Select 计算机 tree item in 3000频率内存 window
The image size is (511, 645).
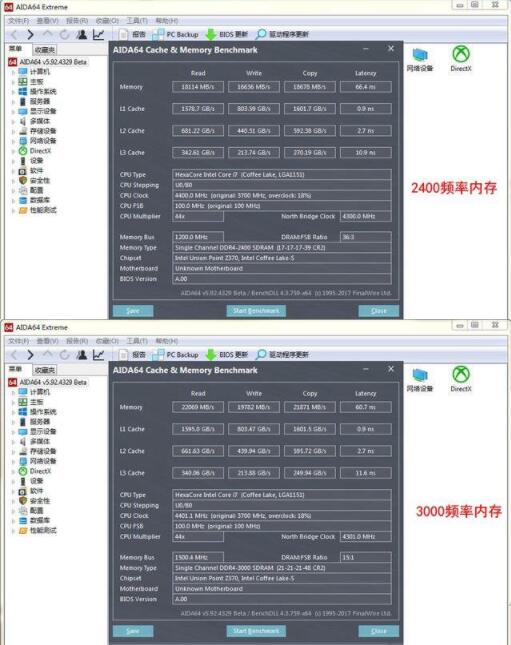point(35,392)
